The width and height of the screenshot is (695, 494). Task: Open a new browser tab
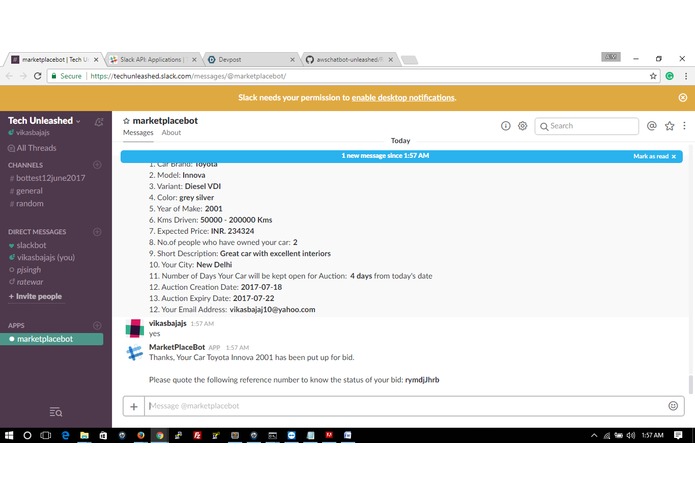pyautogui.click(x=410, y=60)
